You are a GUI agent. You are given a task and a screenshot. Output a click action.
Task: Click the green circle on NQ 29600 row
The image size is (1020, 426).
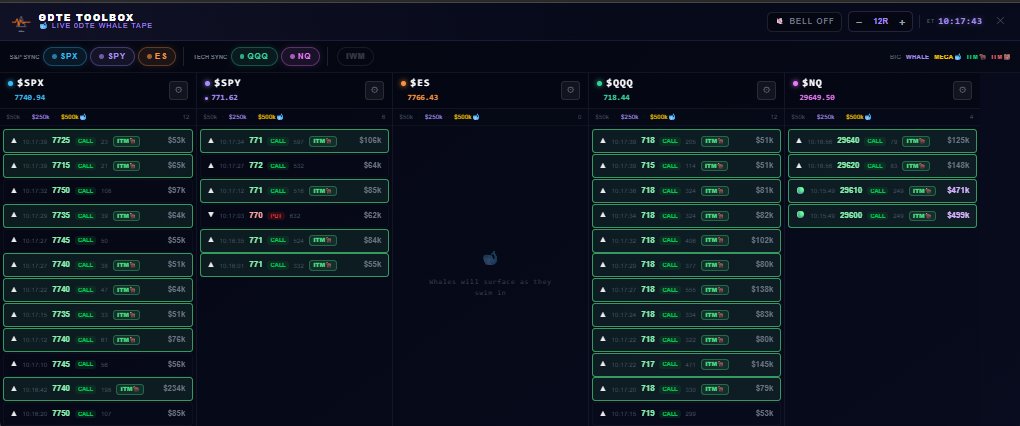(x=800, y=215)
